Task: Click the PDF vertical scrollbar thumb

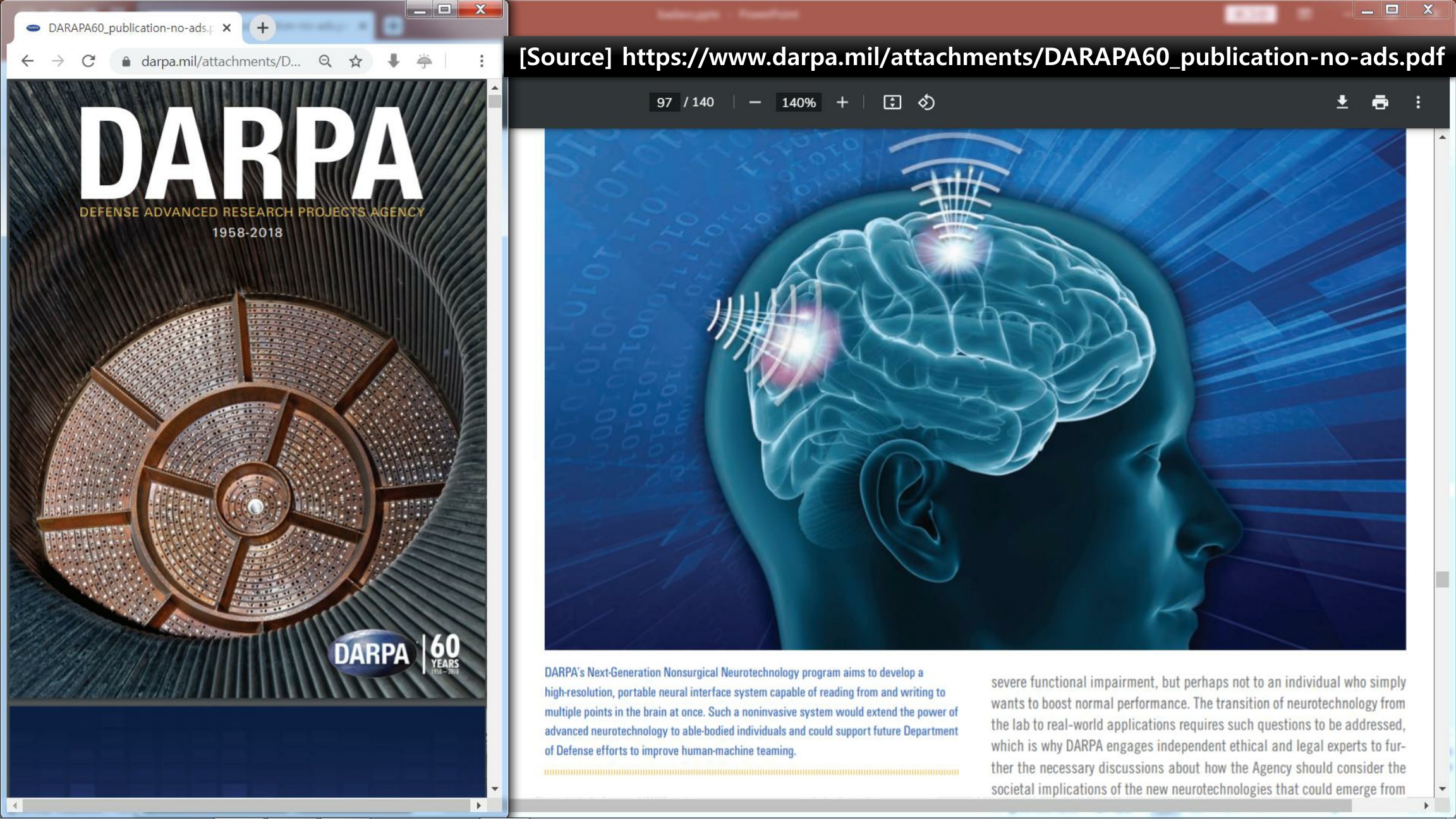Action: 1442,579
